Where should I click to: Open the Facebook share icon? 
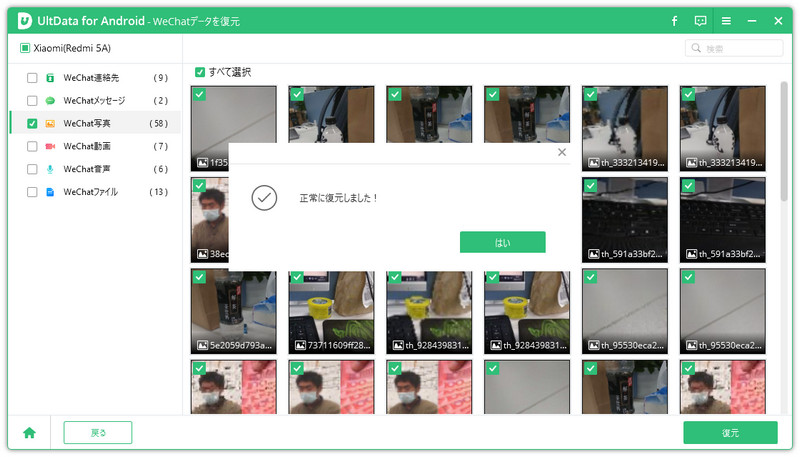point(674,21)
